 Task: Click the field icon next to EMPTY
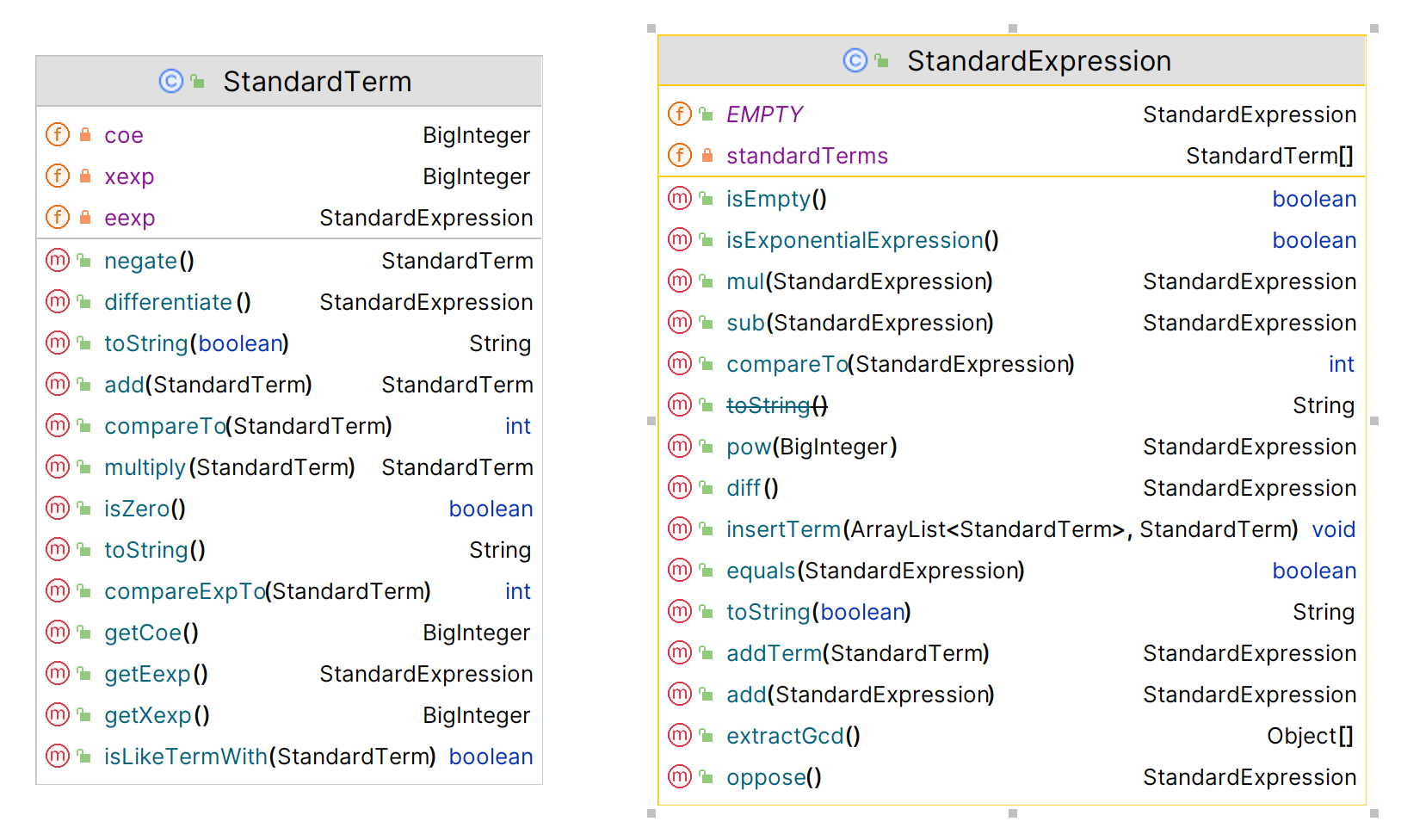click(x=680, y=114)
